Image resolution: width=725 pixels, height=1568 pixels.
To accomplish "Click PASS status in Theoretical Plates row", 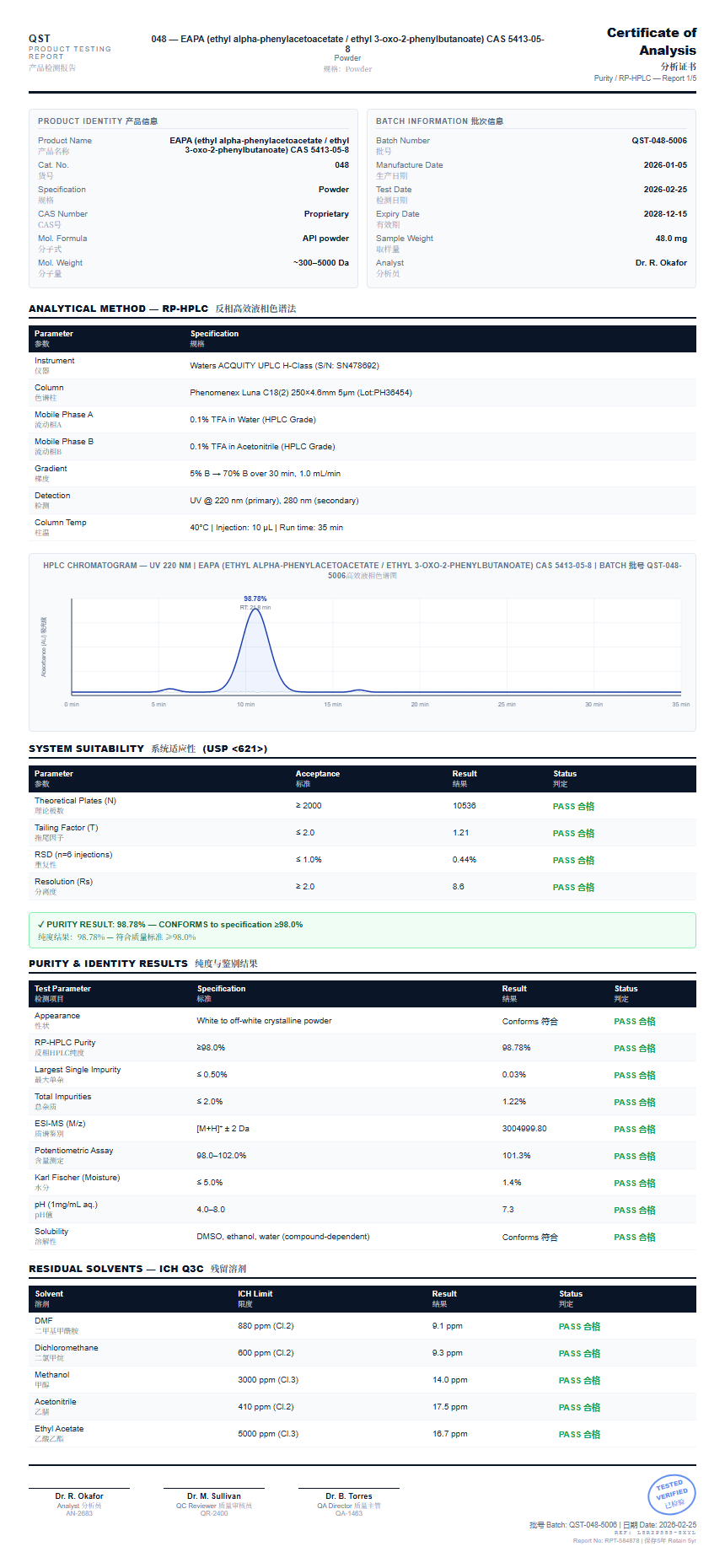I will click(573, 807).
